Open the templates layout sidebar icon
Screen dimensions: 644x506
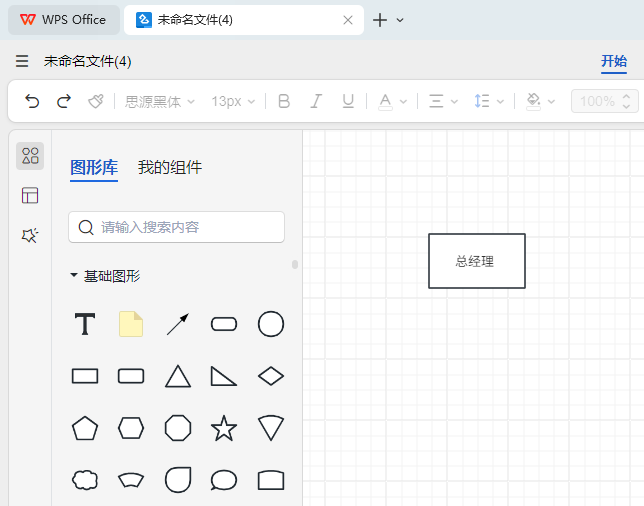[x=30, y=196]
